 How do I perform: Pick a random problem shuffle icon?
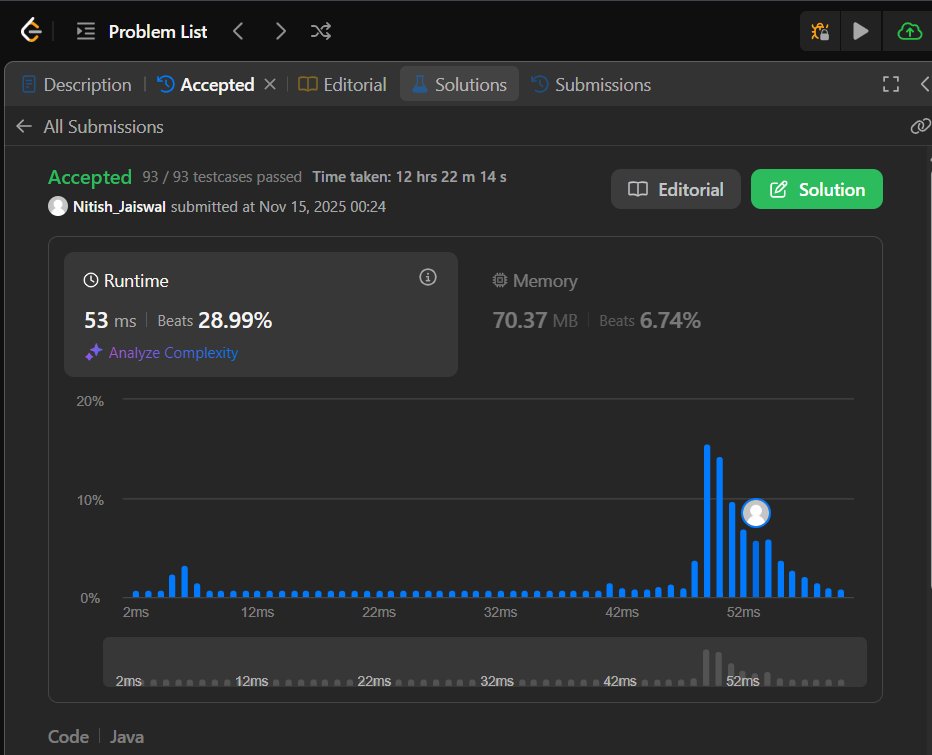pyautogui.click(x=321, y=31)
